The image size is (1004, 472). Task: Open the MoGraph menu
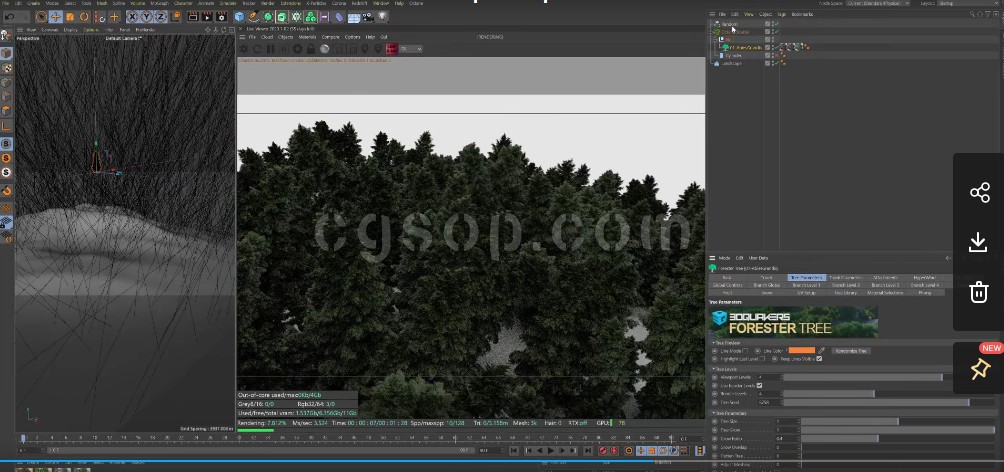(159, 3)
